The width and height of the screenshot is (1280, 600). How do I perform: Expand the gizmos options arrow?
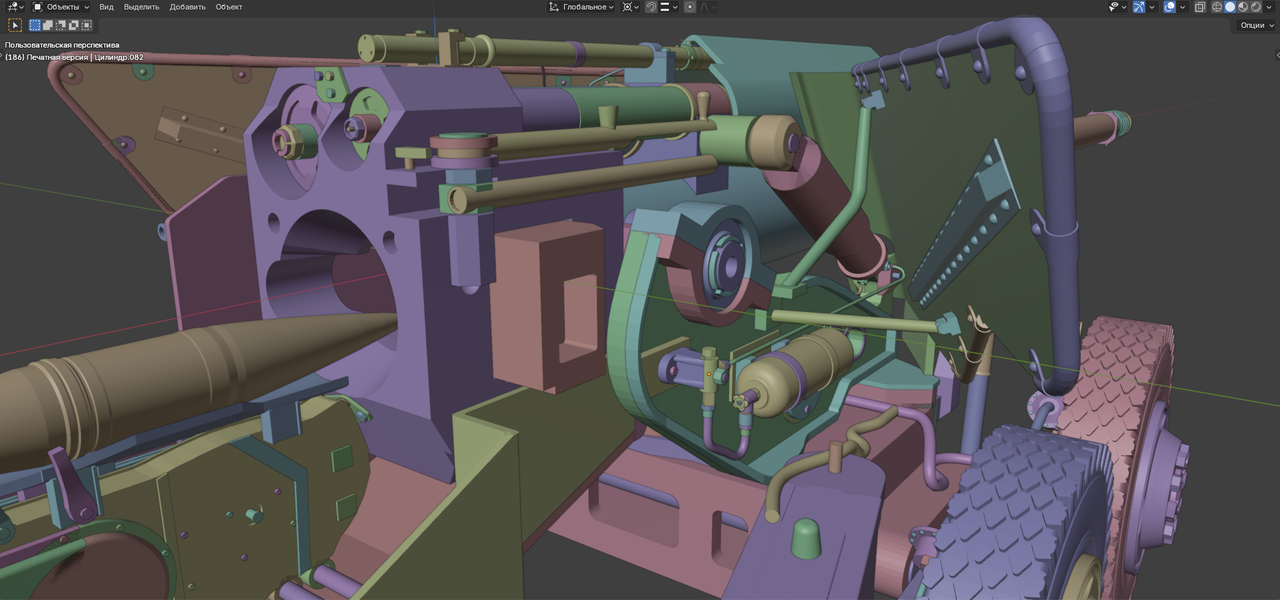[x=1152, y=7]
